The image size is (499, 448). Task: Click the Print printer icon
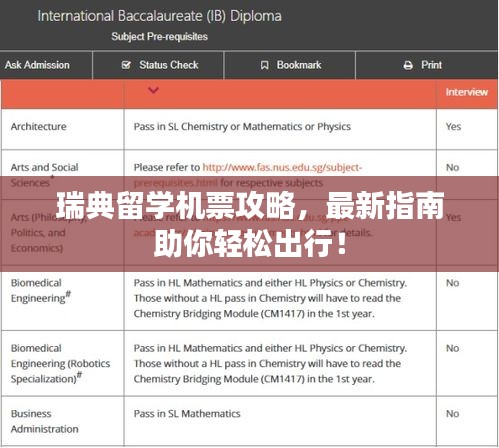click(408, 65)
